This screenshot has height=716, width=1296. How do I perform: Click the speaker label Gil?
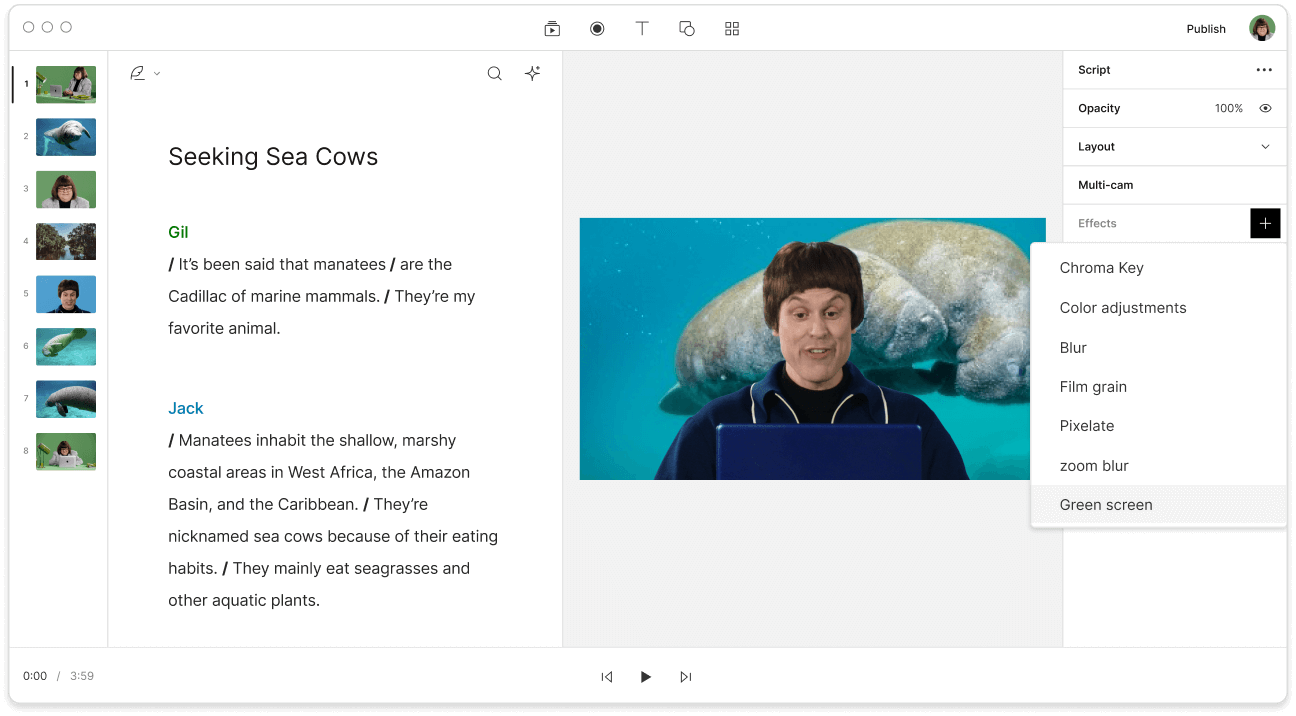178,231
